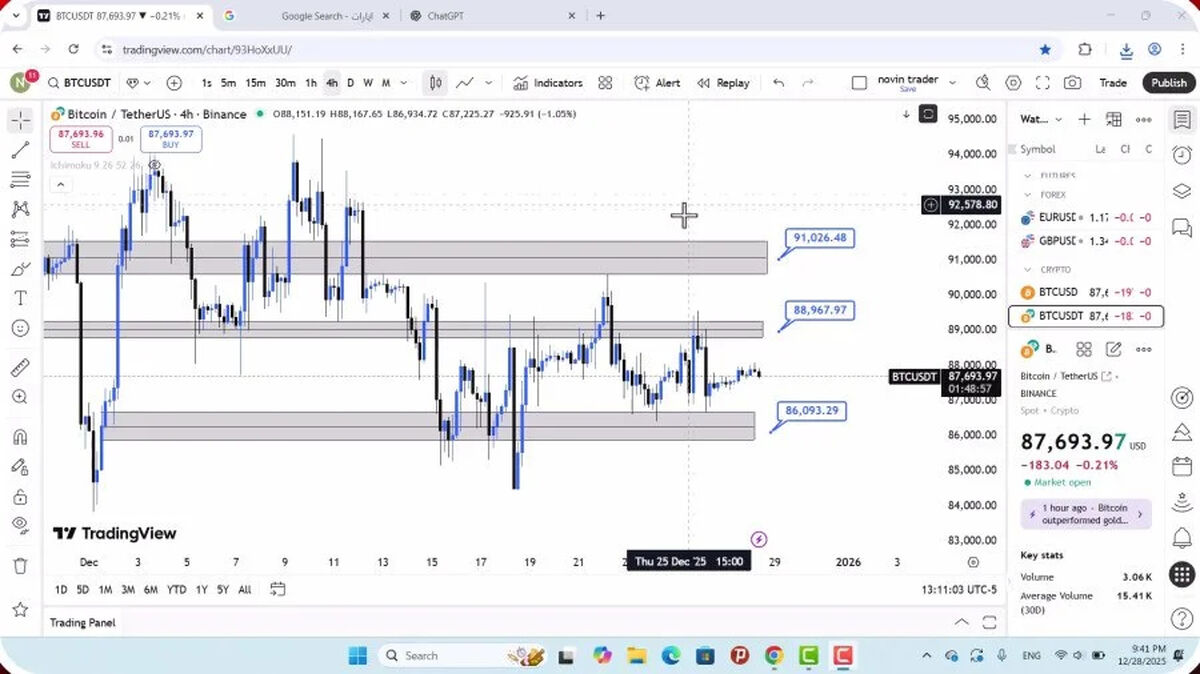Switch to the 30m interval
Viewport: 1200px width, 674px height.
(x=285, y=83)
